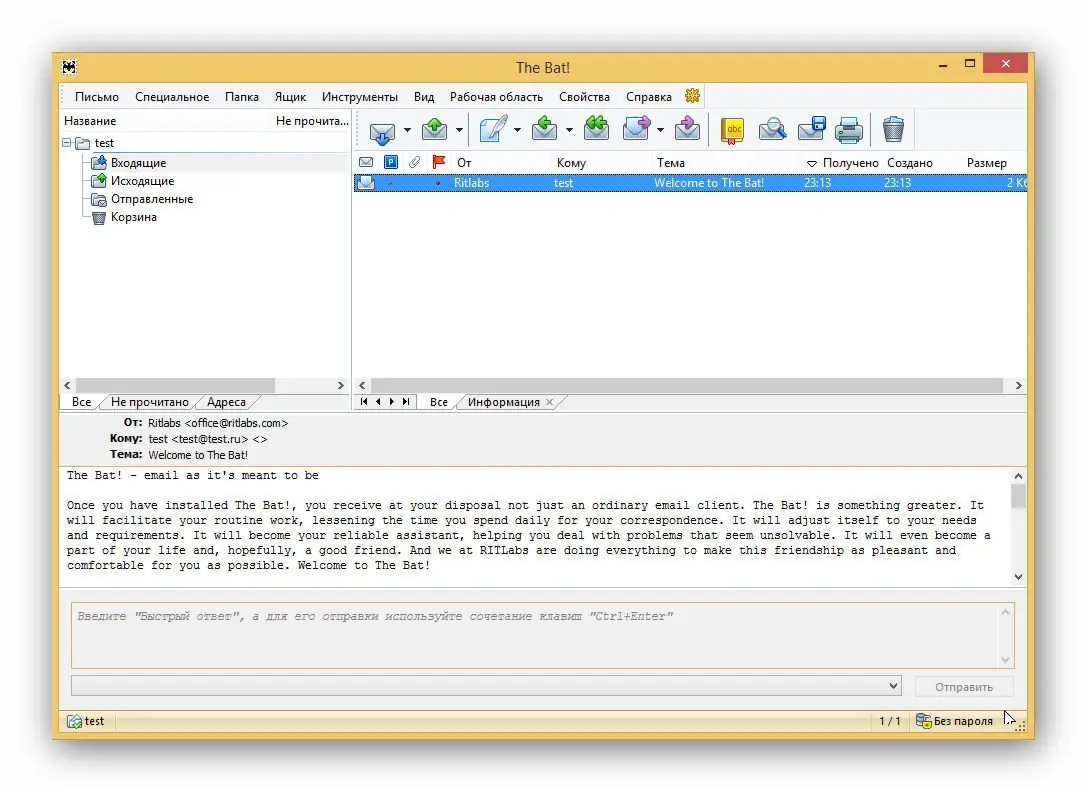
Task: Click the Отправить button
Action: pyautogui.click(x=964, y=687)
